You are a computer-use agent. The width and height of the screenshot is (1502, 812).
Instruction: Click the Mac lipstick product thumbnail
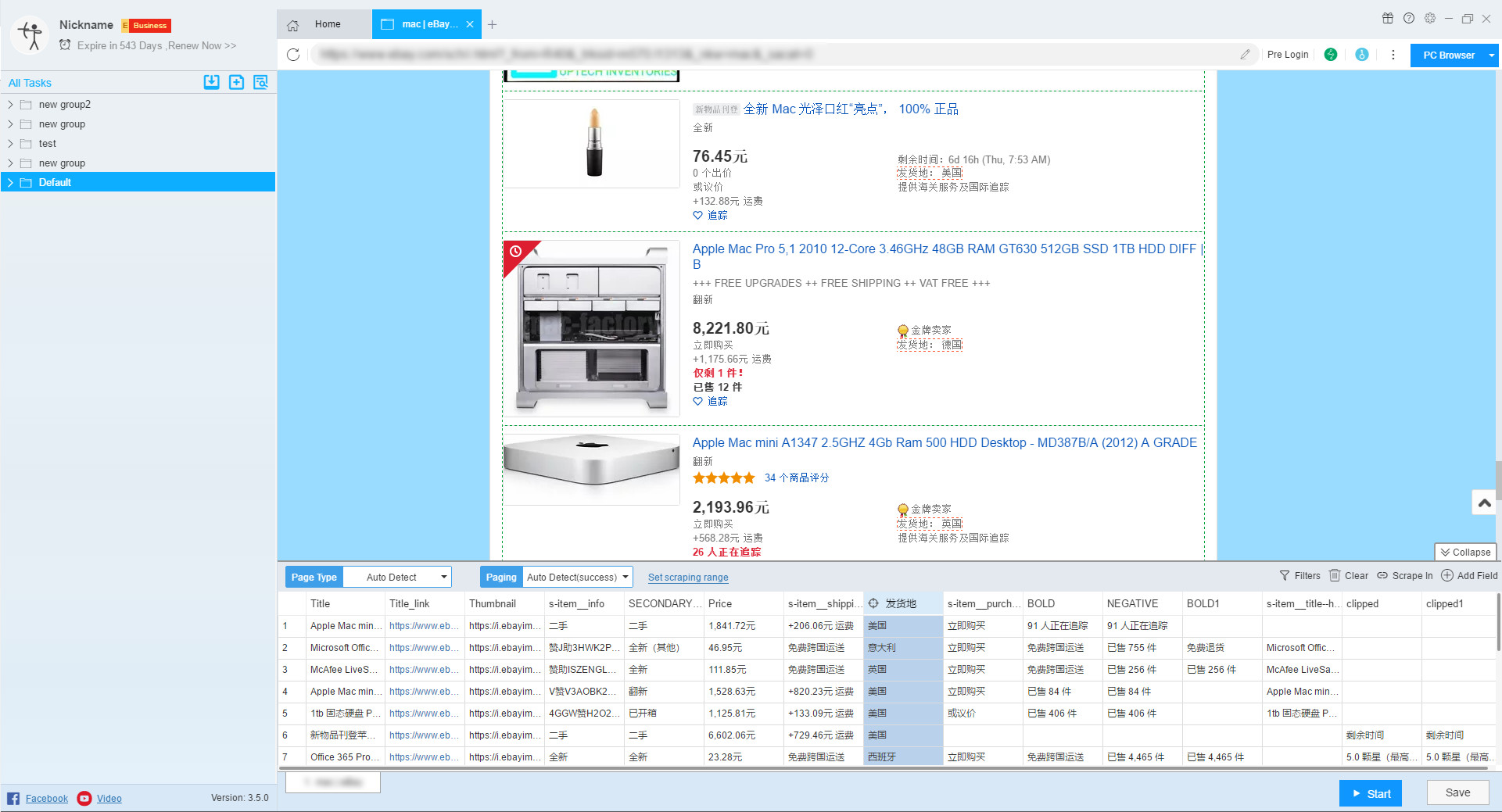[592, 144]
